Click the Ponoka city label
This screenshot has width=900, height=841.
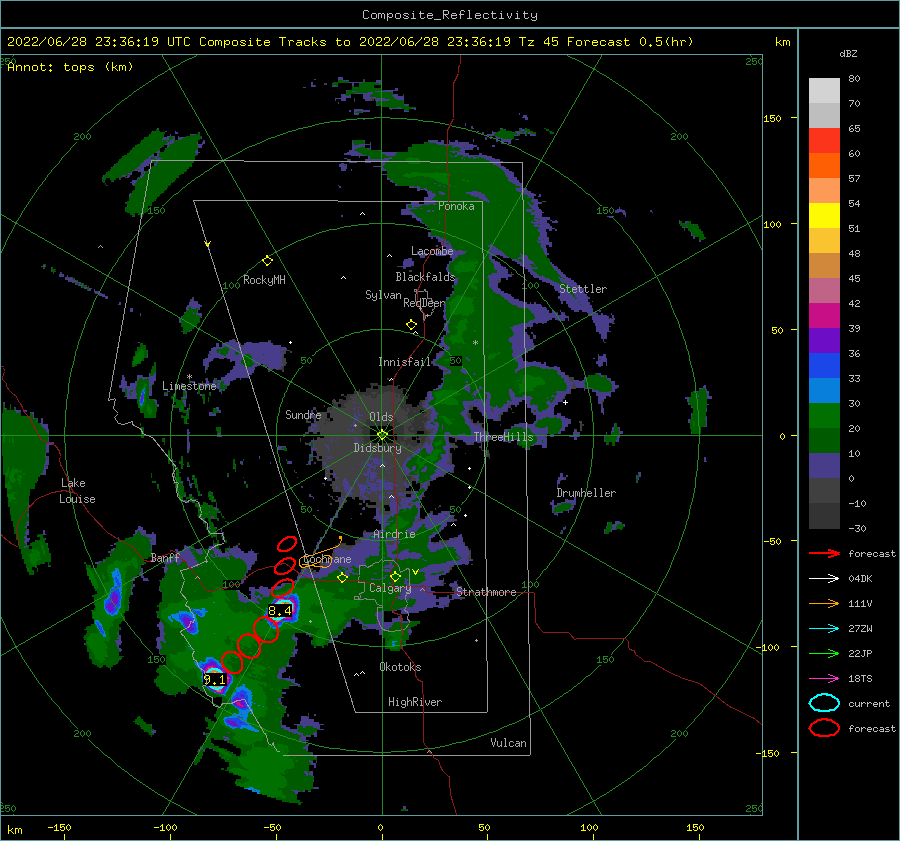(x=456, y=206)
